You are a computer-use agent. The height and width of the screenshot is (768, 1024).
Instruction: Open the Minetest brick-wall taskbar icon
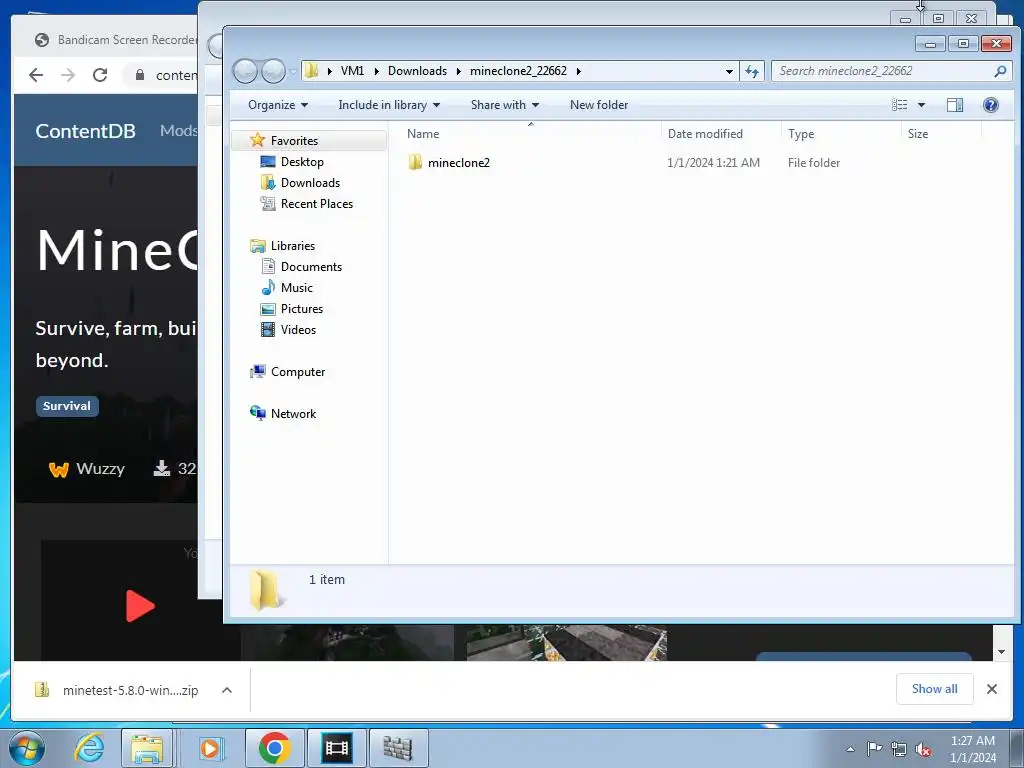tap(398, 748)
